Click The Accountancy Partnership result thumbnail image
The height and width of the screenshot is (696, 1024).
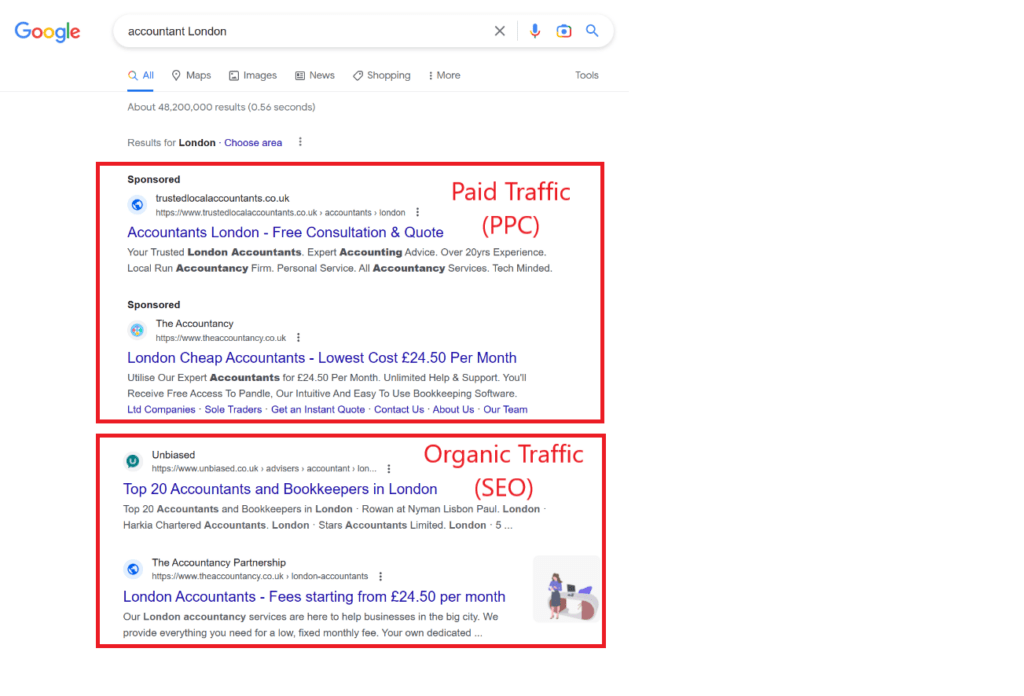tap(567, 589)
